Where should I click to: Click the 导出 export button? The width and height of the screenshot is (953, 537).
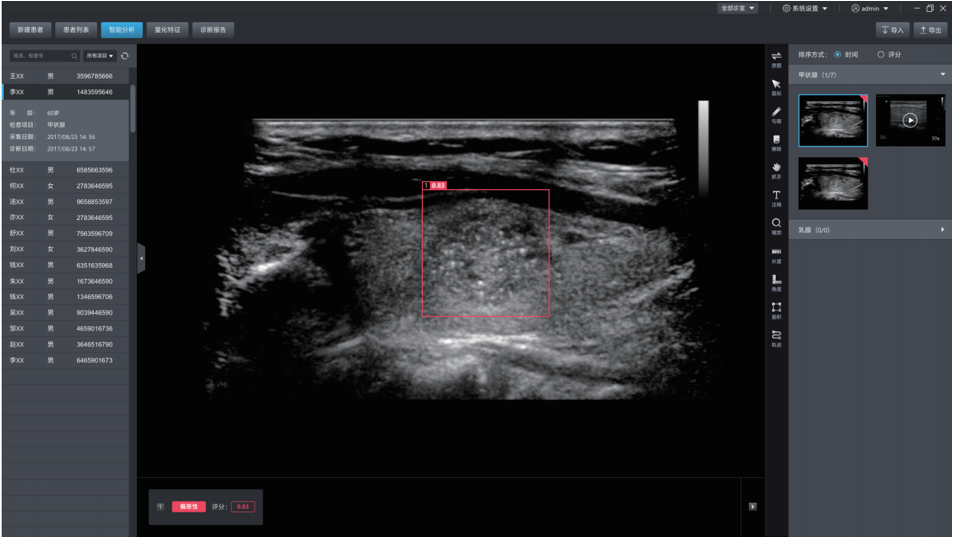coord(930,30)
